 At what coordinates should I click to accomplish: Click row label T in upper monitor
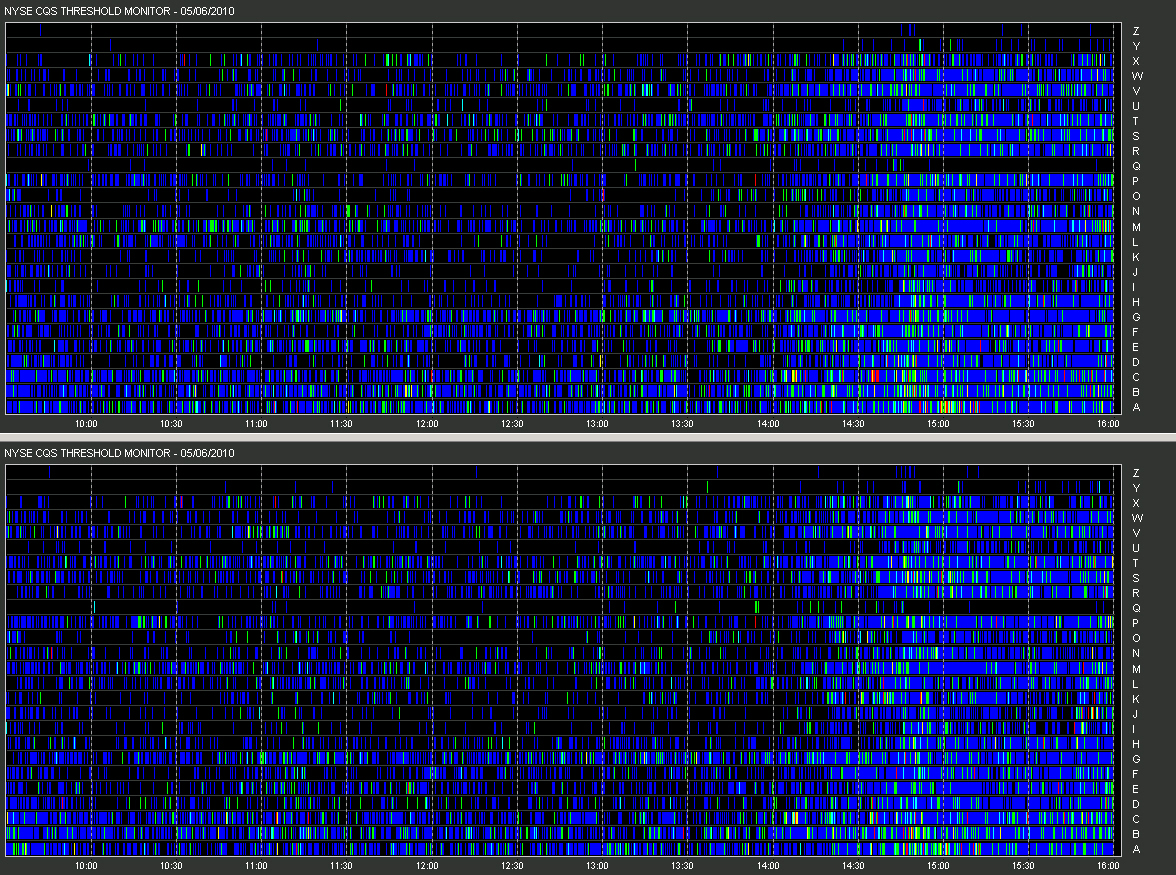pos(1136,121)
